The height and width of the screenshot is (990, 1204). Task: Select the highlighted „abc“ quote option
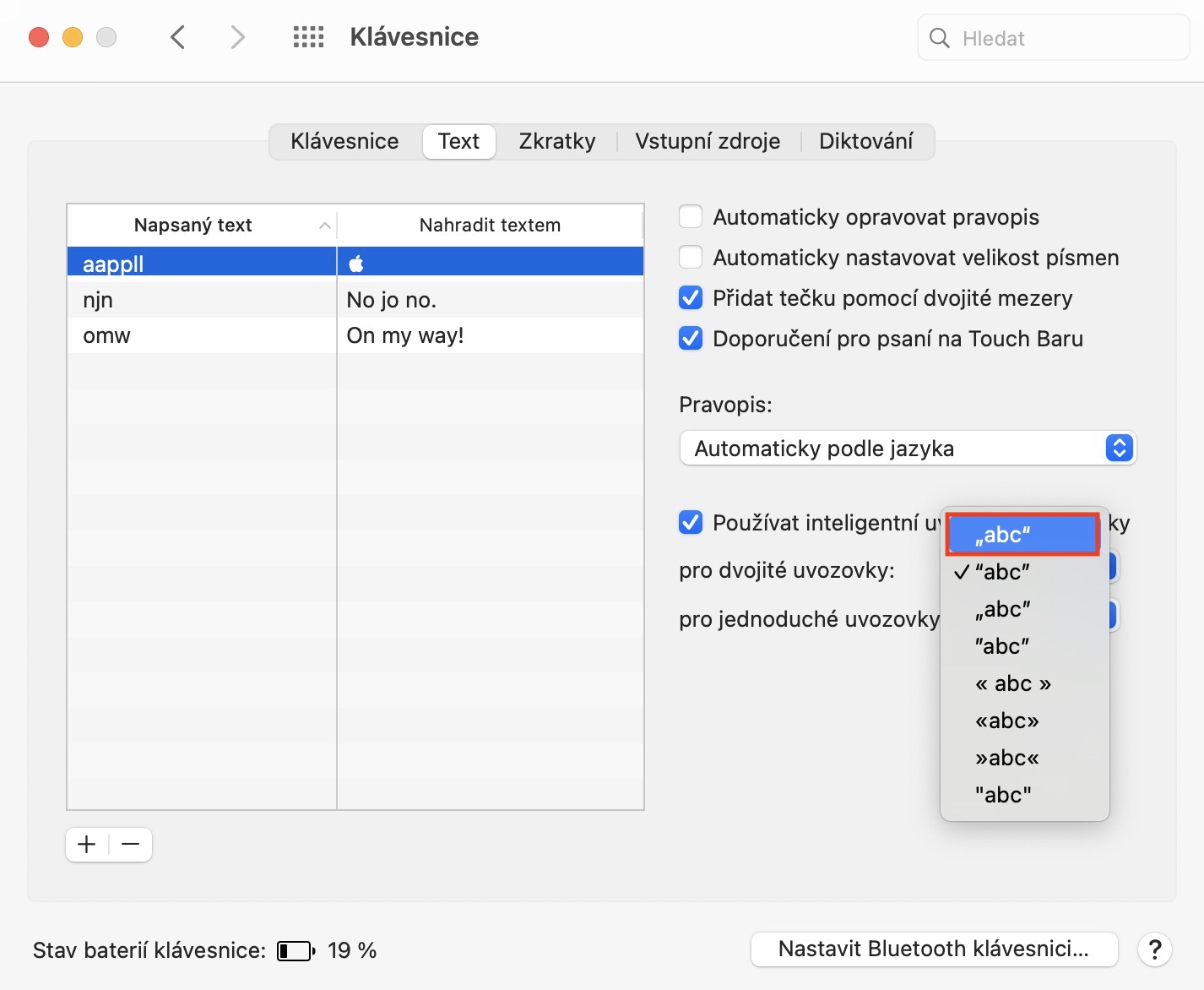coord(1022,535)
